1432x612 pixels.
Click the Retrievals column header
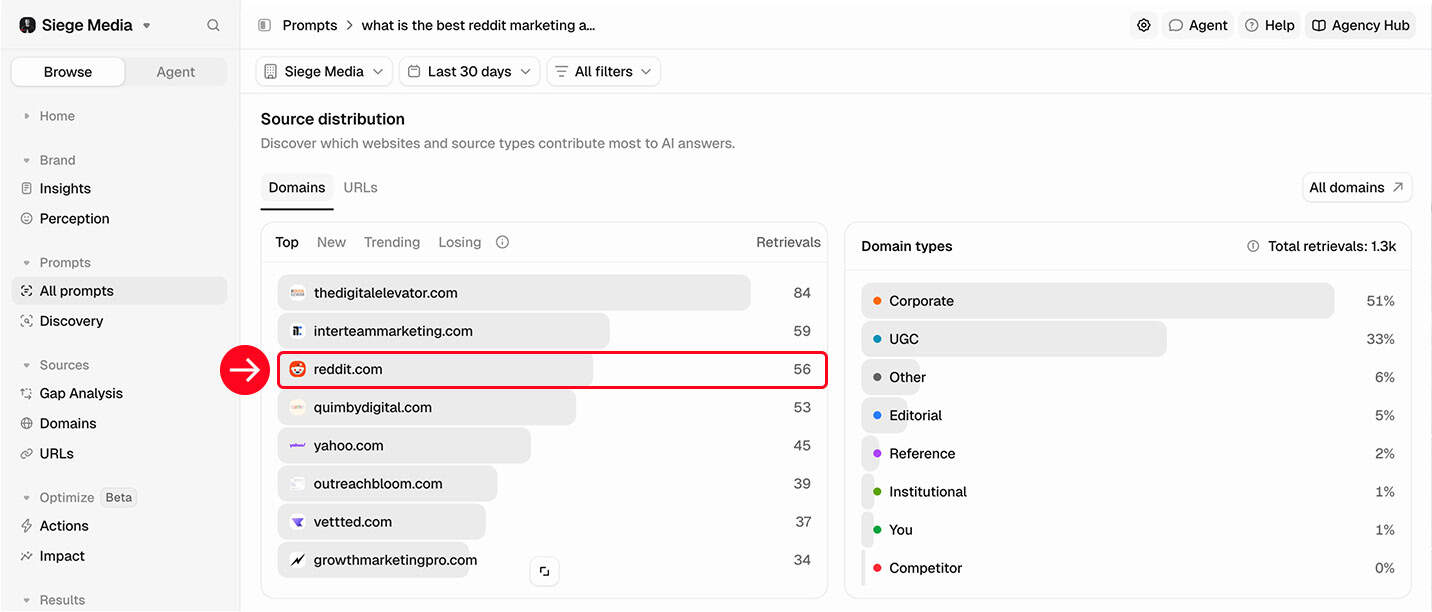tap(788, 242)
